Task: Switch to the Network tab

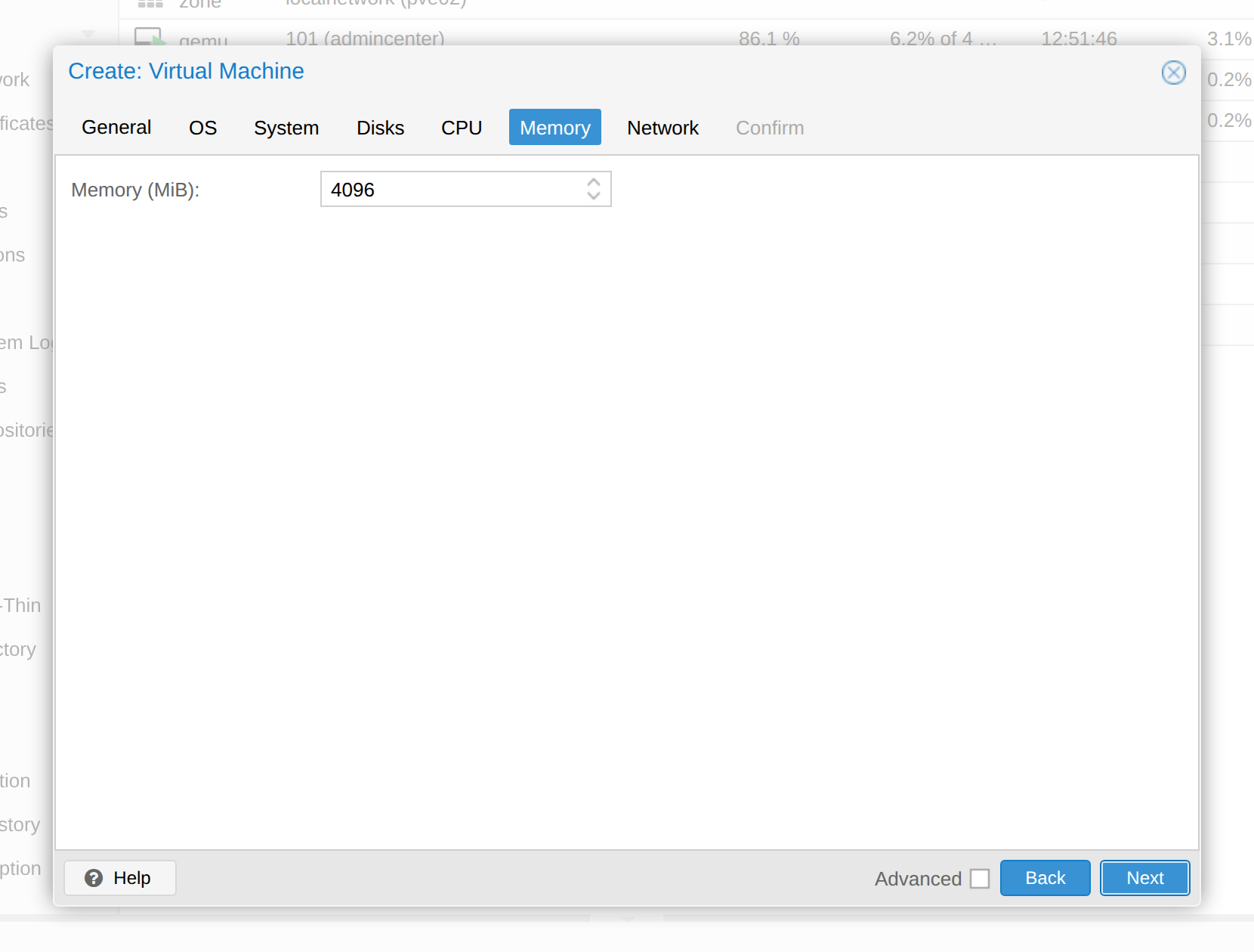Action: point(663,127)
